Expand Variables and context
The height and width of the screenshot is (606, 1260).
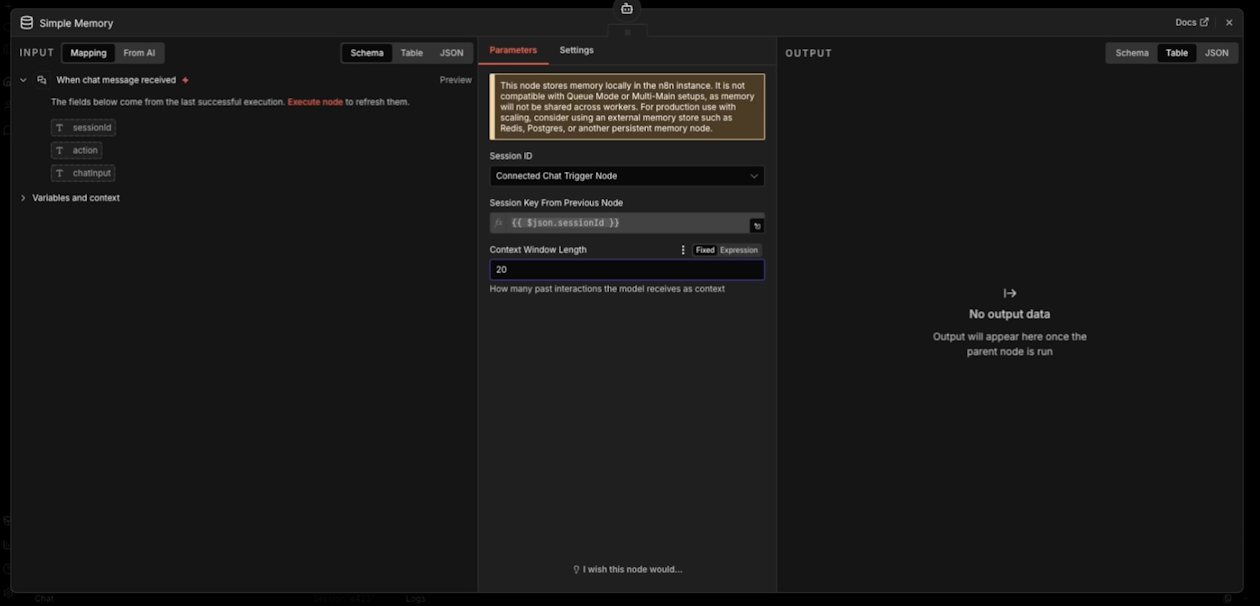(23, 198)
